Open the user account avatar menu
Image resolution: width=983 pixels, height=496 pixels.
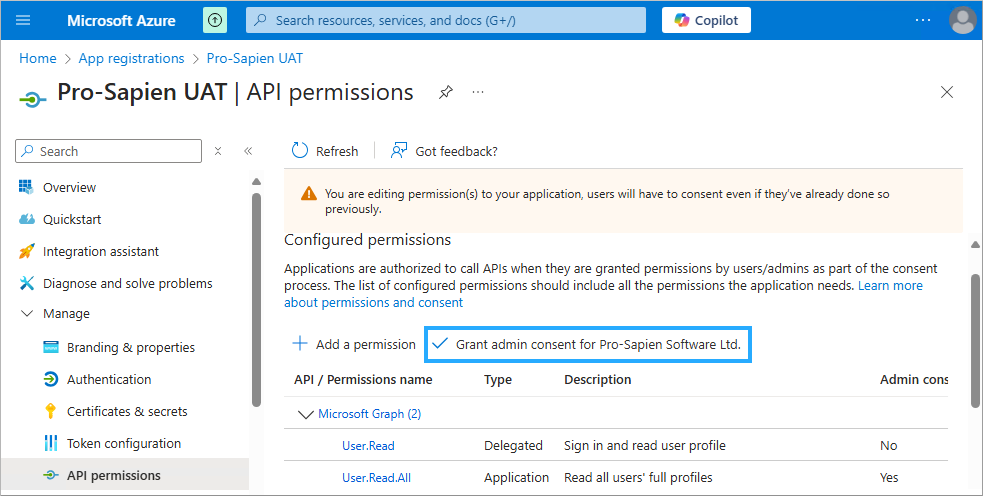pos(962,20)
